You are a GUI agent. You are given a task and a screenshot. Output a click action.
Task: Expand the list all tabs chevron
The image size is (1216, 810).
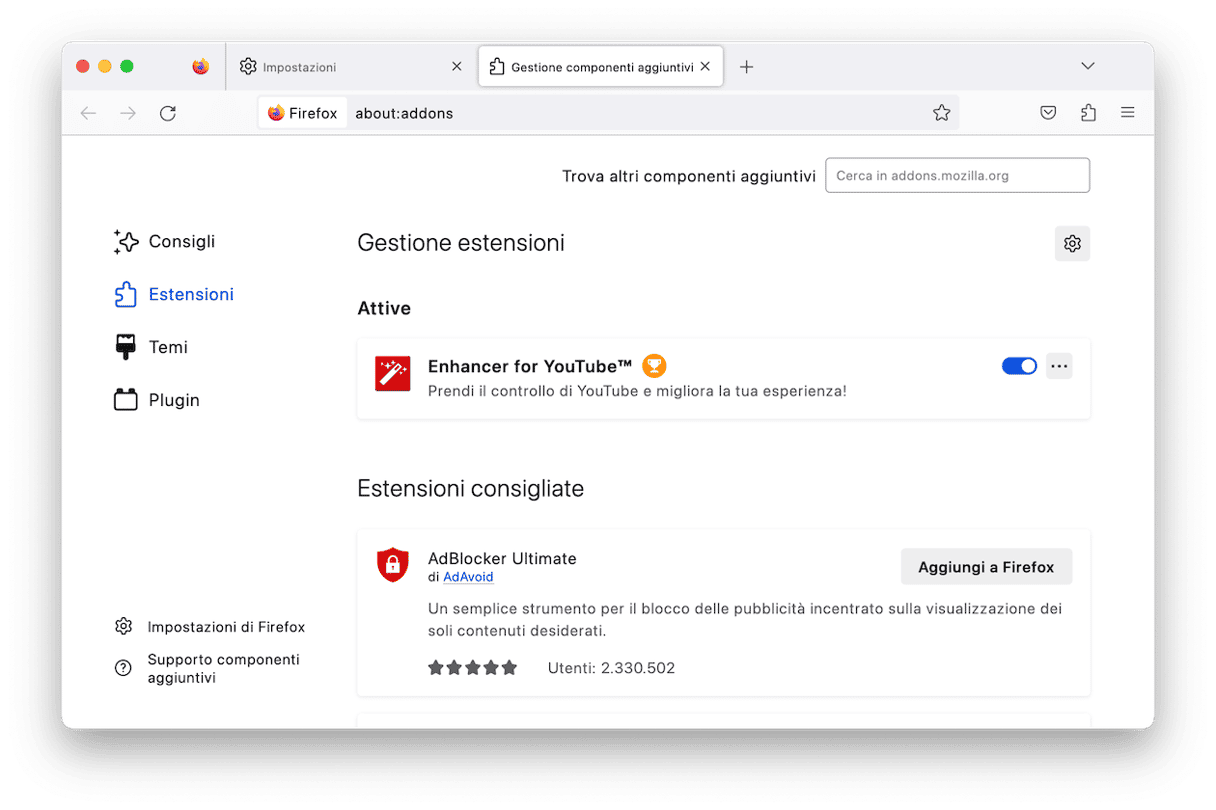(1088, 66)
